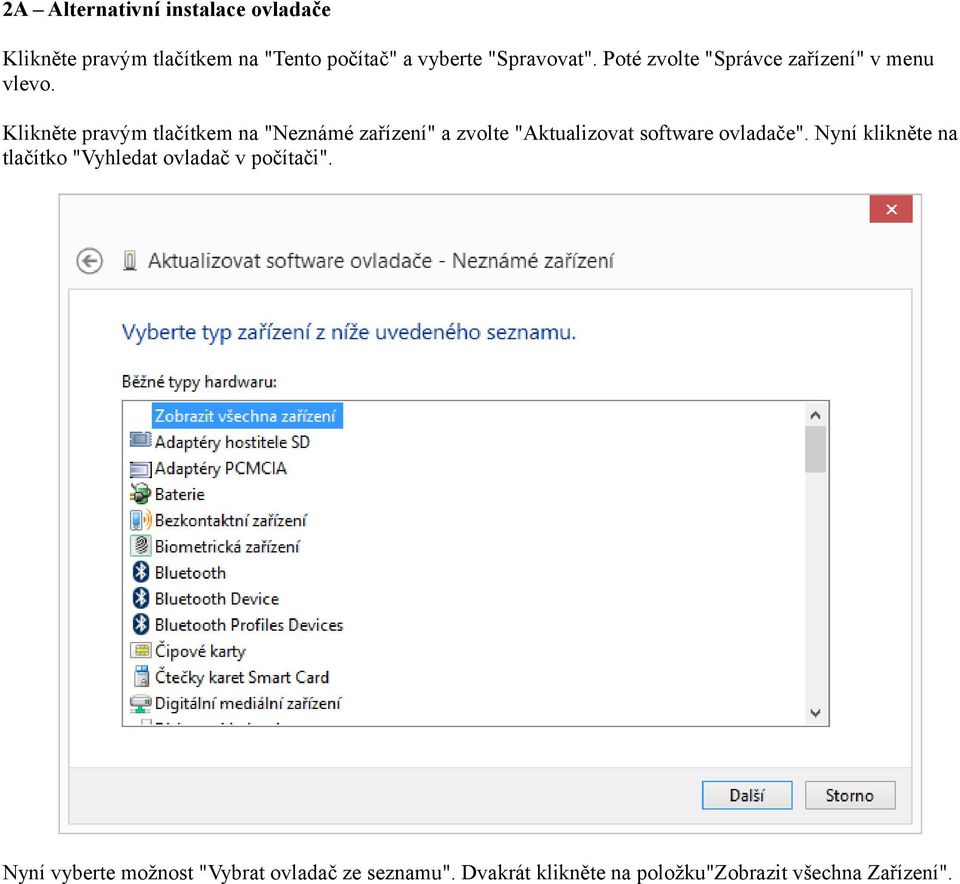The height and width of the screenshot is (884, 960).
Task: Click the device icon beside the dialog title
Action: [129, 261]
